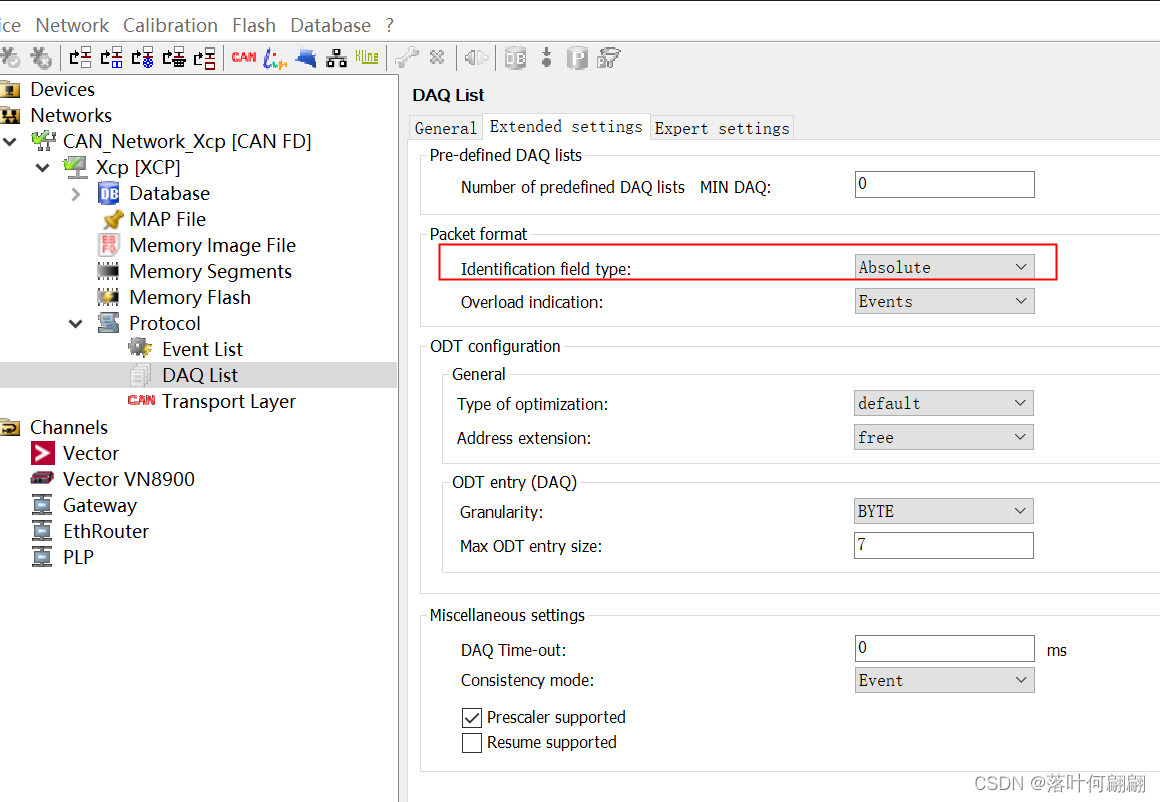Select EthRouter in the tree
1160x802 pixels.
click(106, 531)
